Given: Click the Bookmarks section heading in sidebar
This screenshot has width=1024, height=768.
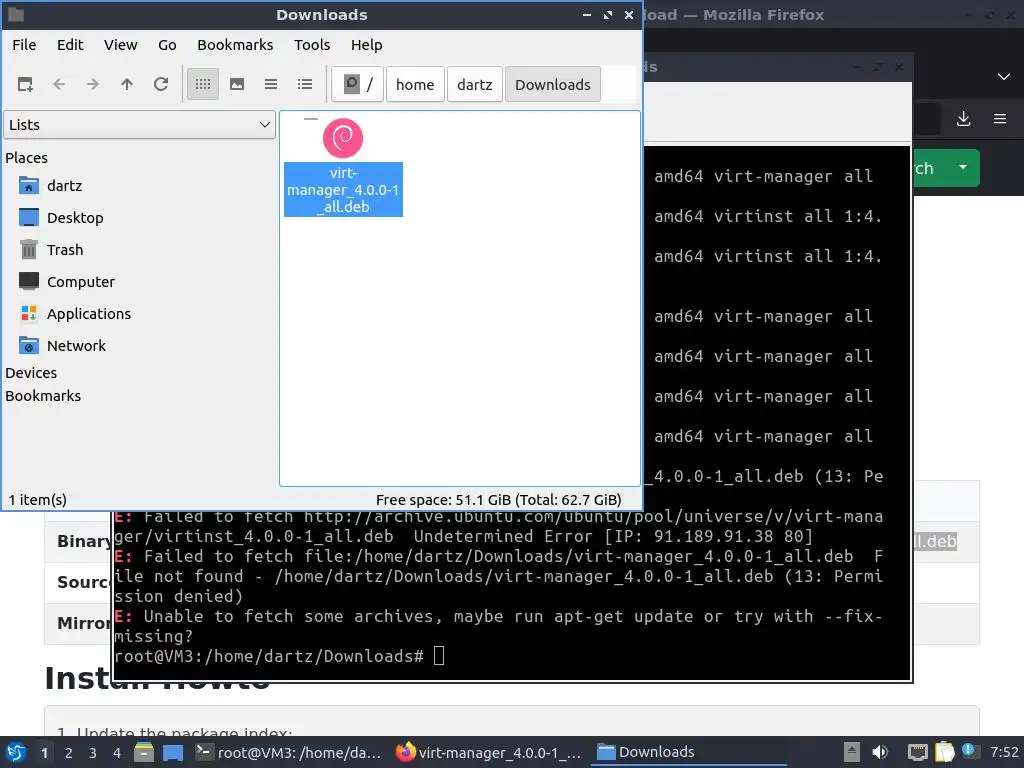Looking at the screenshot, I should [43, 396].
